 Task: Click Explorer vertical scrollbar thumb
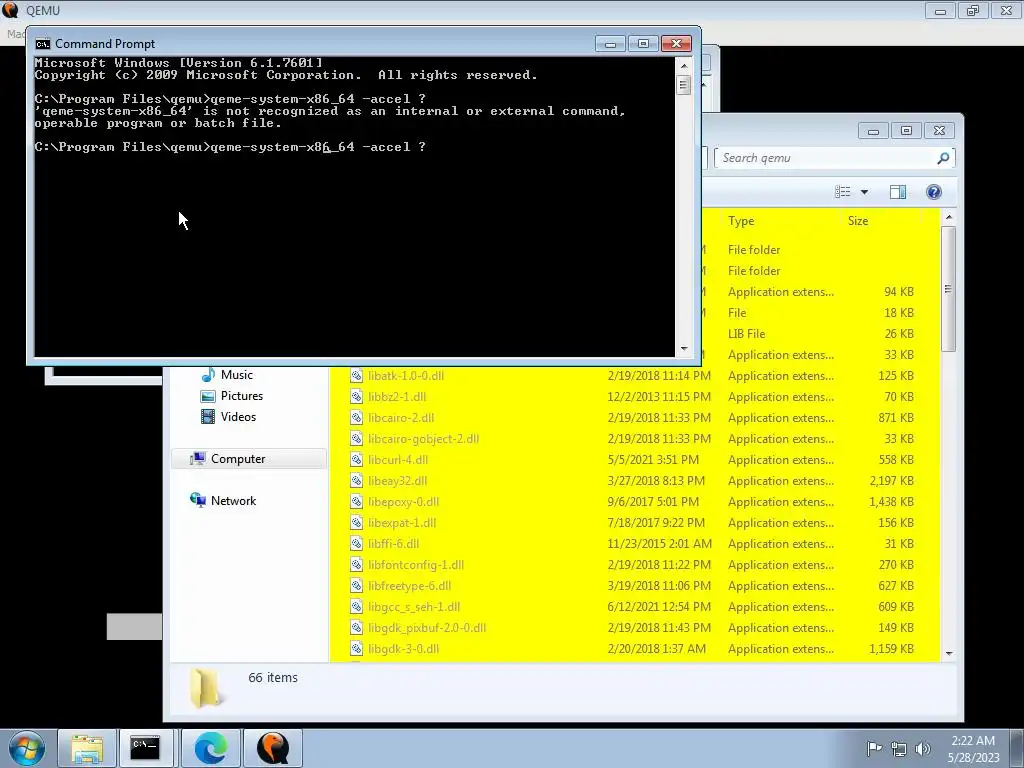949,289
